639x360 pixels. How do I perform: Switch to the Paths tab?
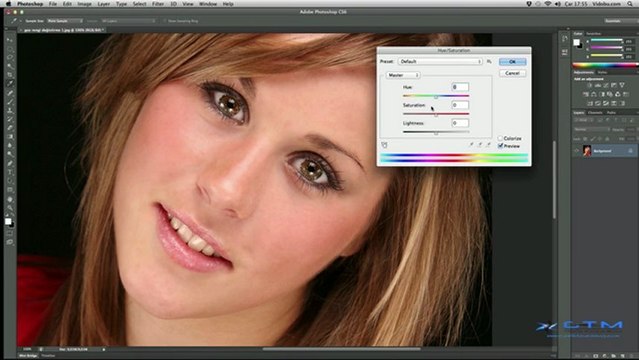pyautogui.click(x=611, y=113)
